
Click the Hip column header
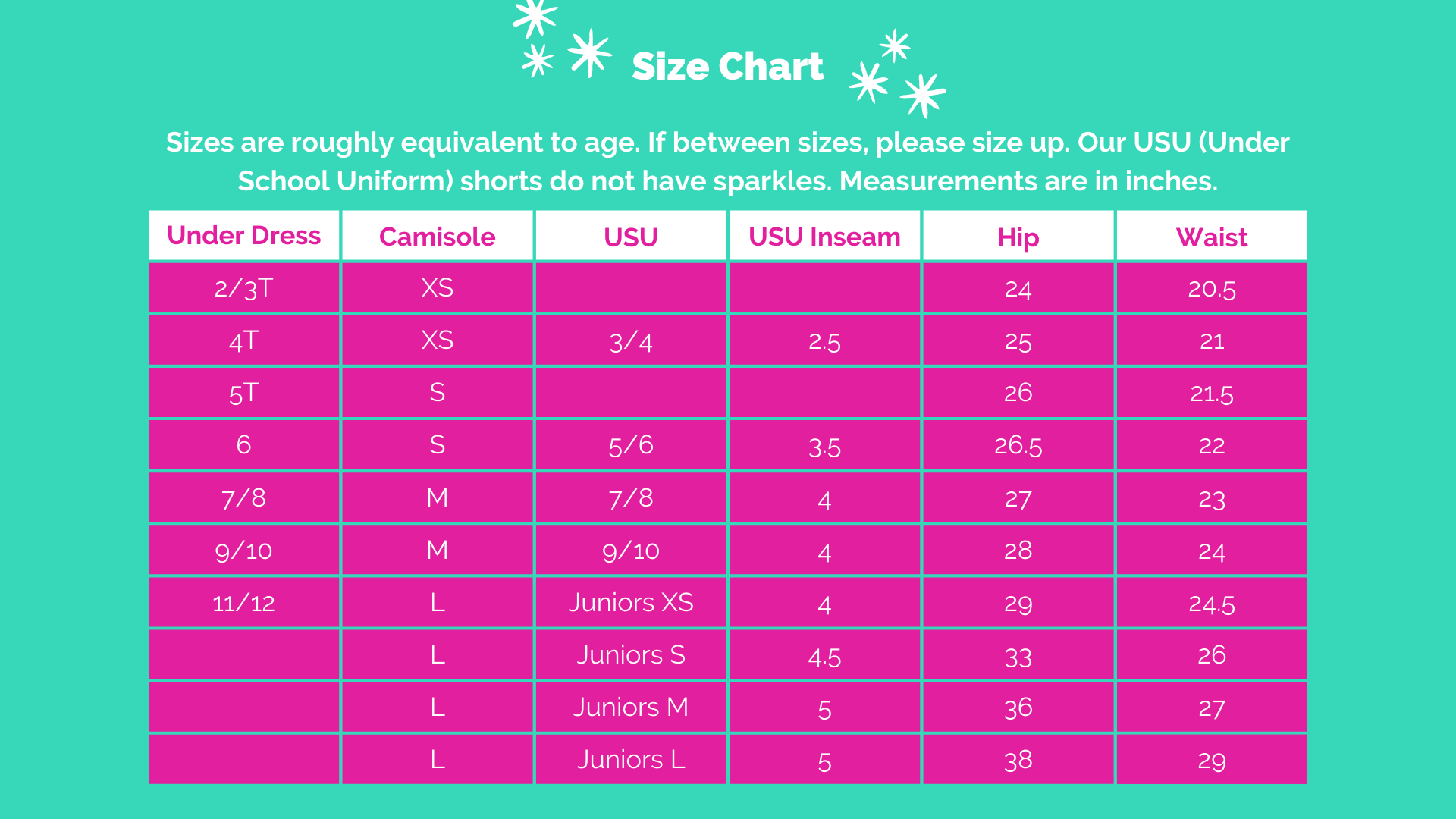coord(1018,237)
